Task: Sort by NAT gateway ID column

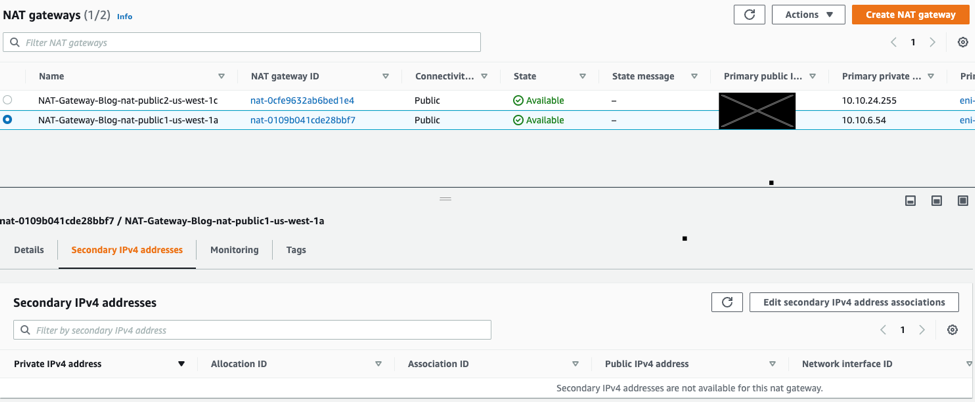Action: 385,77
